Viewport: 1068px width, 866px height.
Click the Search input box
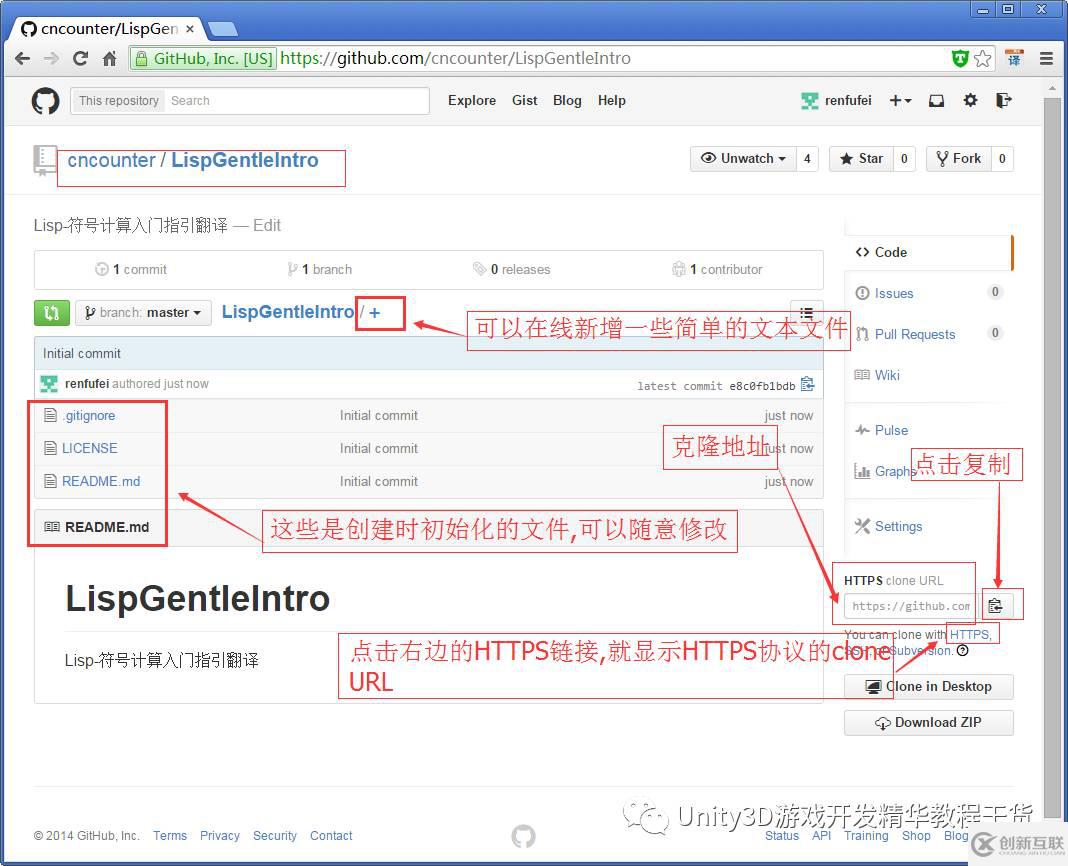(297, 101)
